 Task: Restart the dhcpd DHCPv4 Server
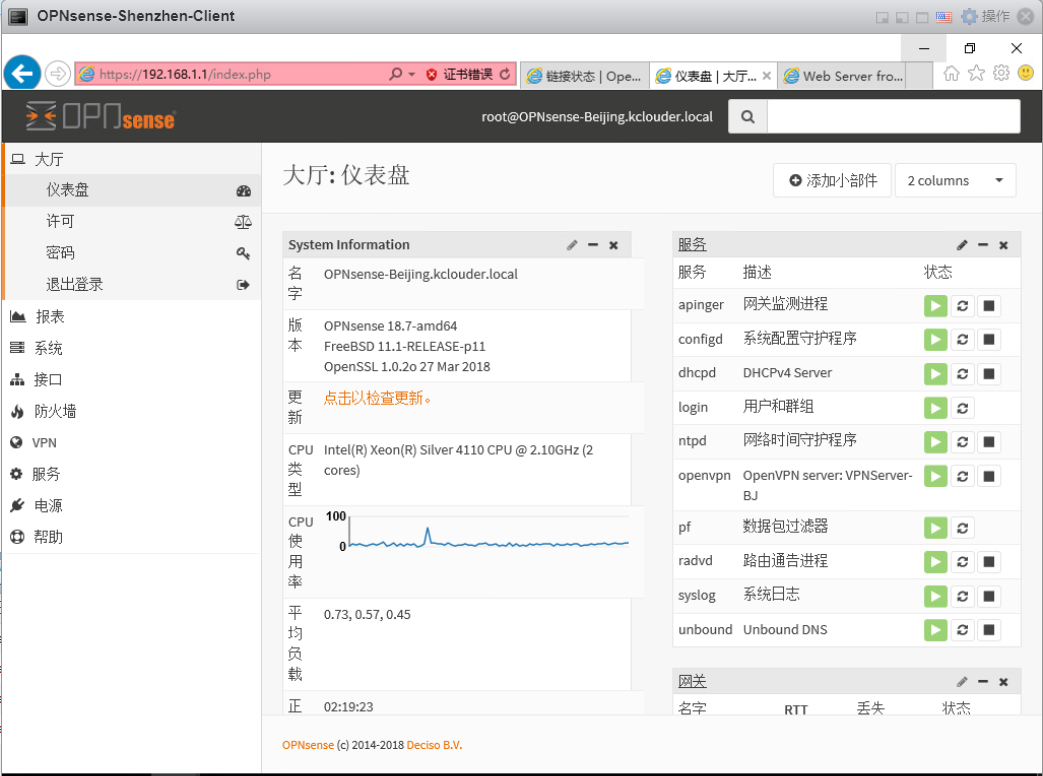pyautogui.click(x=963, y=374)
